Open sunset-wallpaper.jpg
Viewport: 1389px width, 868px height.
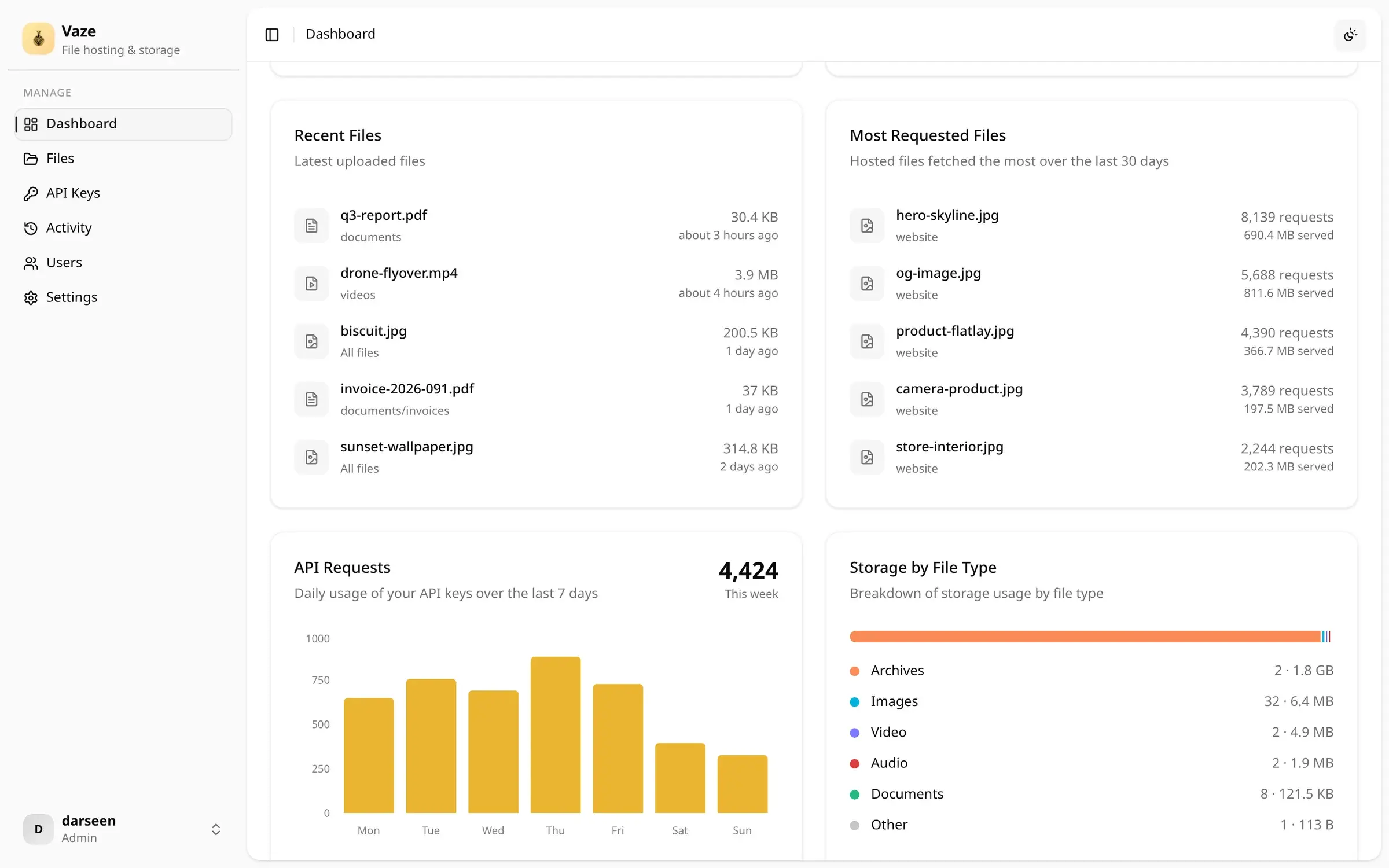point(406,447)
